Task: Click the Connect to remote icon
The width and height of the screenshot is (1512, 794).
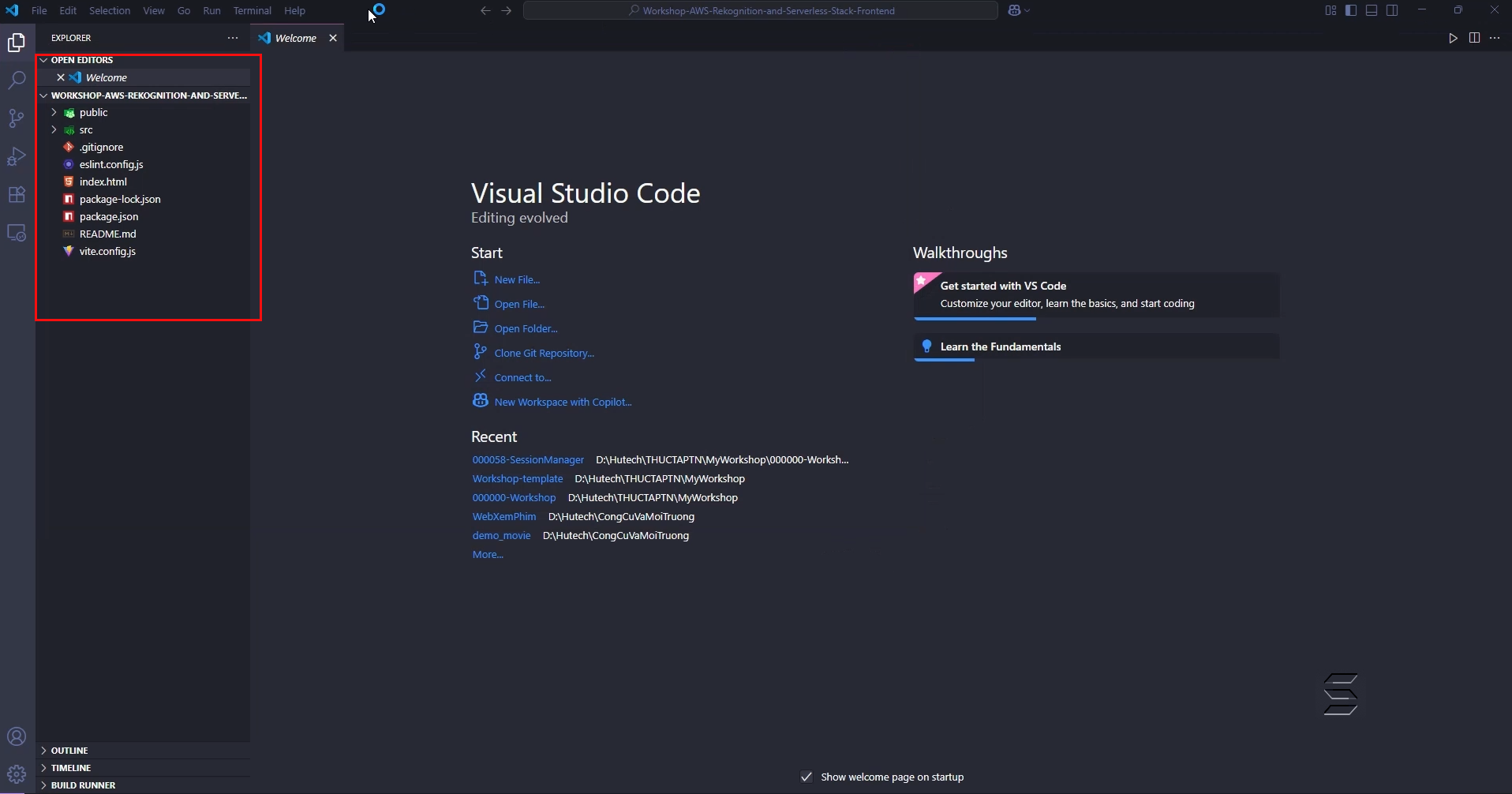Action: click(x=480, y=376)
